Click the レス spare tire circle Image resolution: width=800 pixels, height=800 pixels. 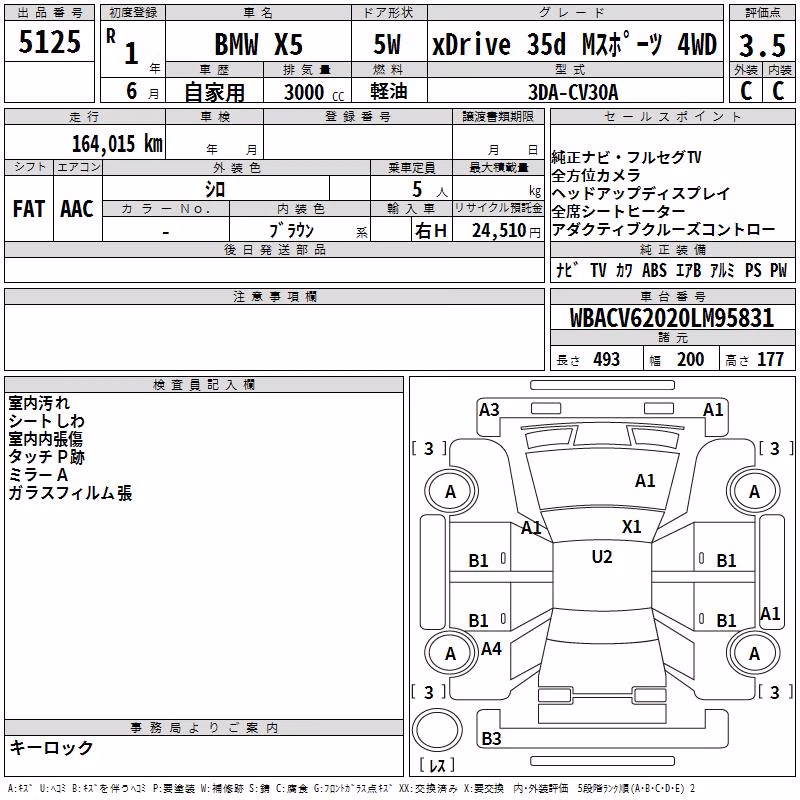pos(437,731)
